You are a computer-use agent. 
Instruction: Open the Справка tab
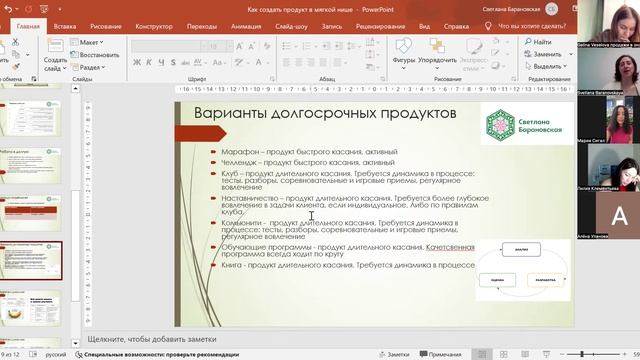pyautogui.click(x=456, y=26)
